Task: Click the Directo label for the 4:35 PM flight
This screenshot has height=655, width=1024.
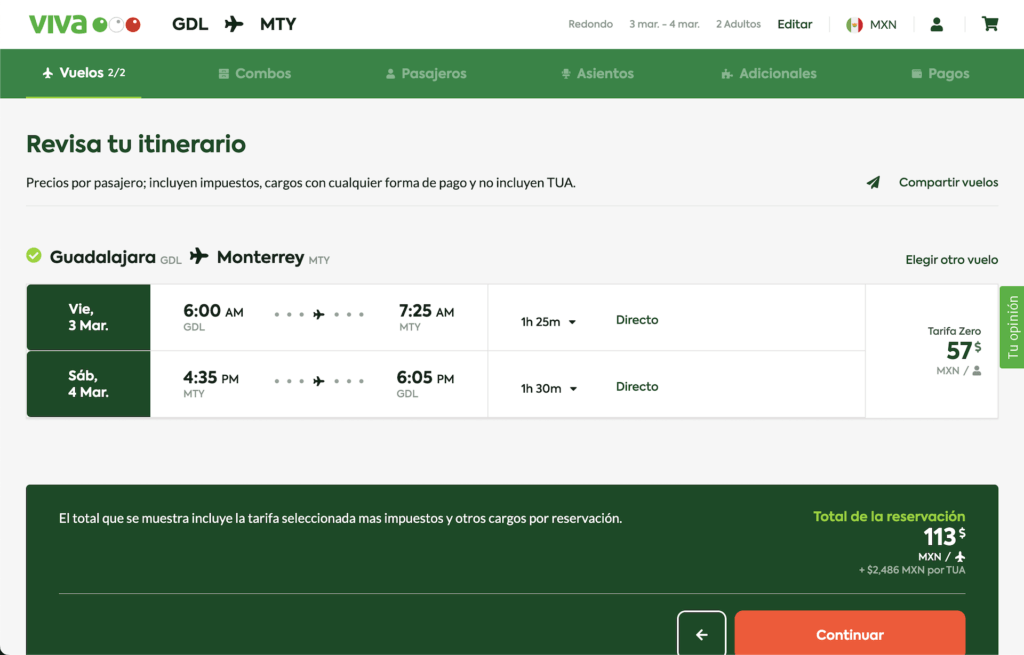Action: click(637, 387)
